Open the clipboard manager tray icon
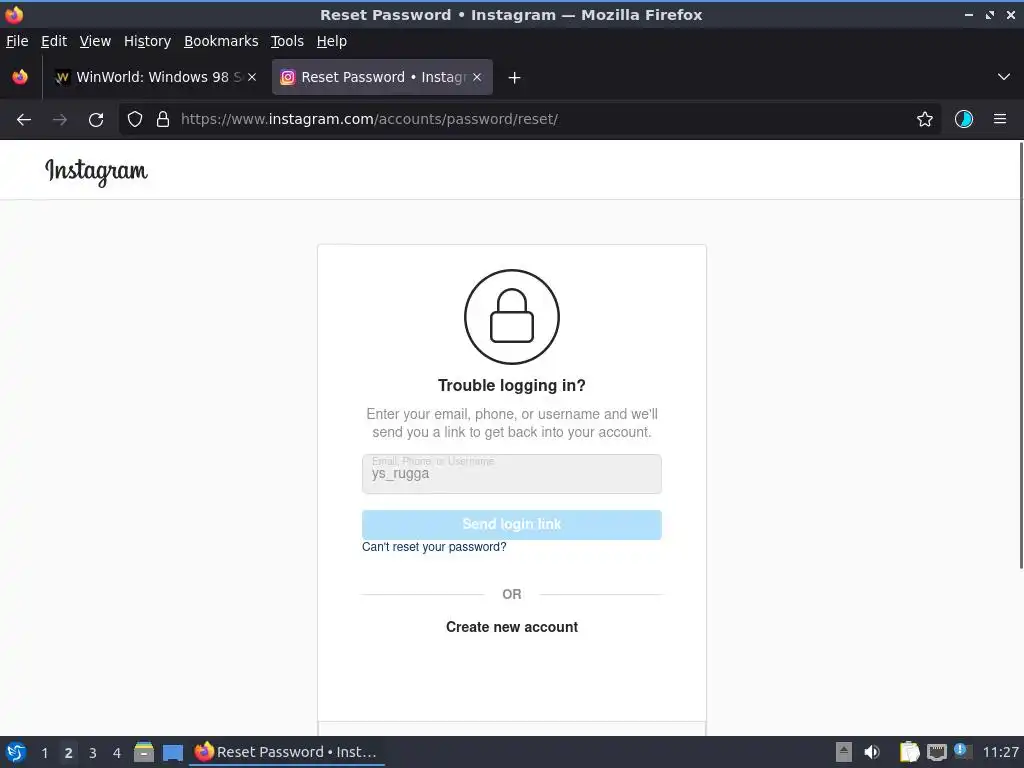The width and height of the screenshot is (1024, 768). click(x=910, y=752)
